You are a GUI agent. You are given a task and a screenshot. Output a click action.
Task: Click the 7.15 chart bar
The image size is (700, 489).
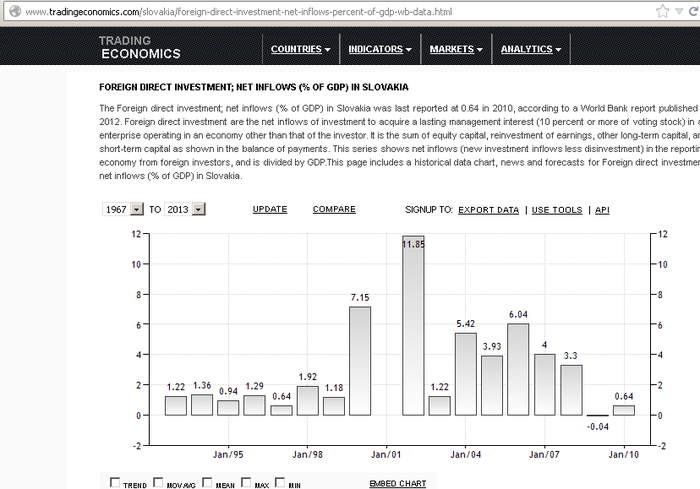coord(360,361)
